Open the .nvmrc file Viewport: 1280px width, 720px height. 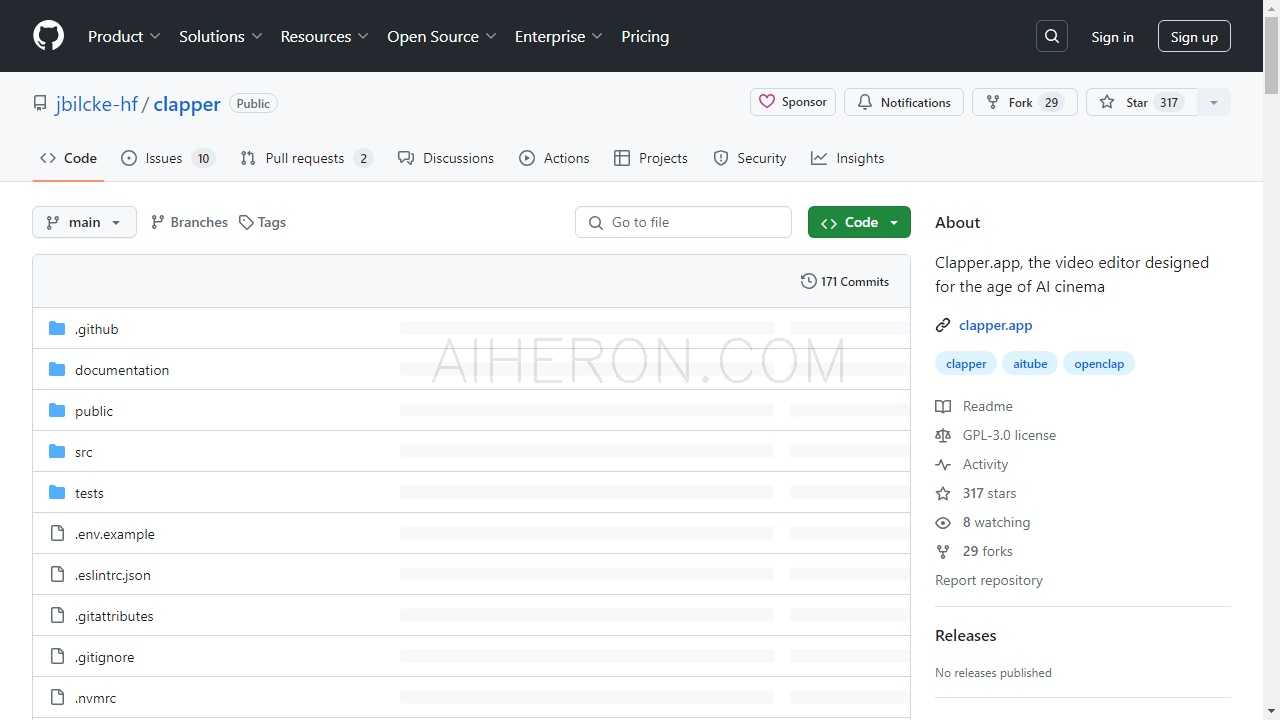pyautogui.click(x=96, y=698)
